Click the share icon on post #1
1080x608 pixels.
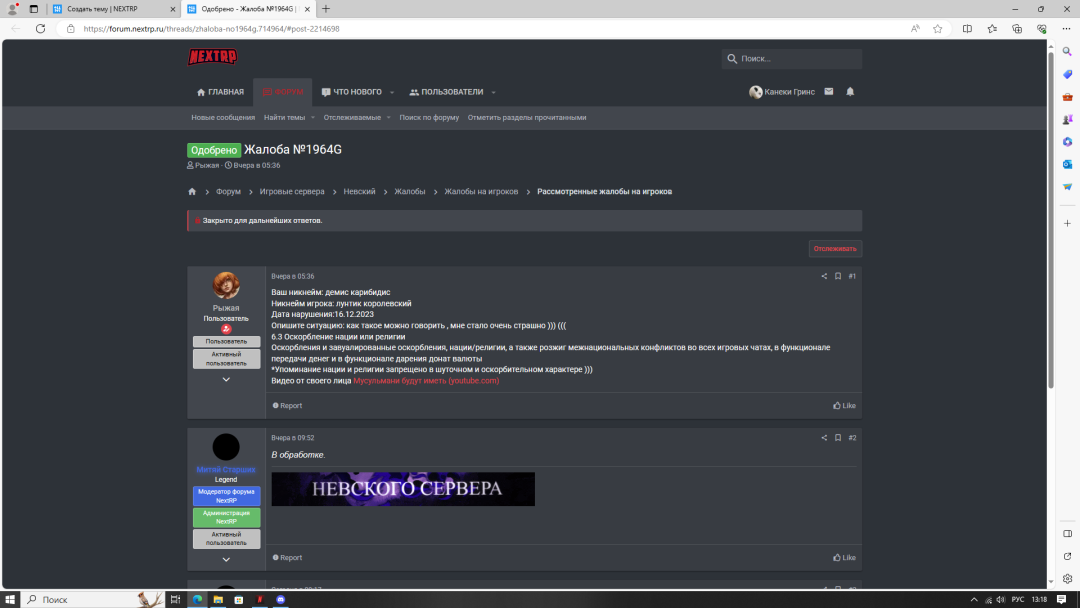click(824, 276)
